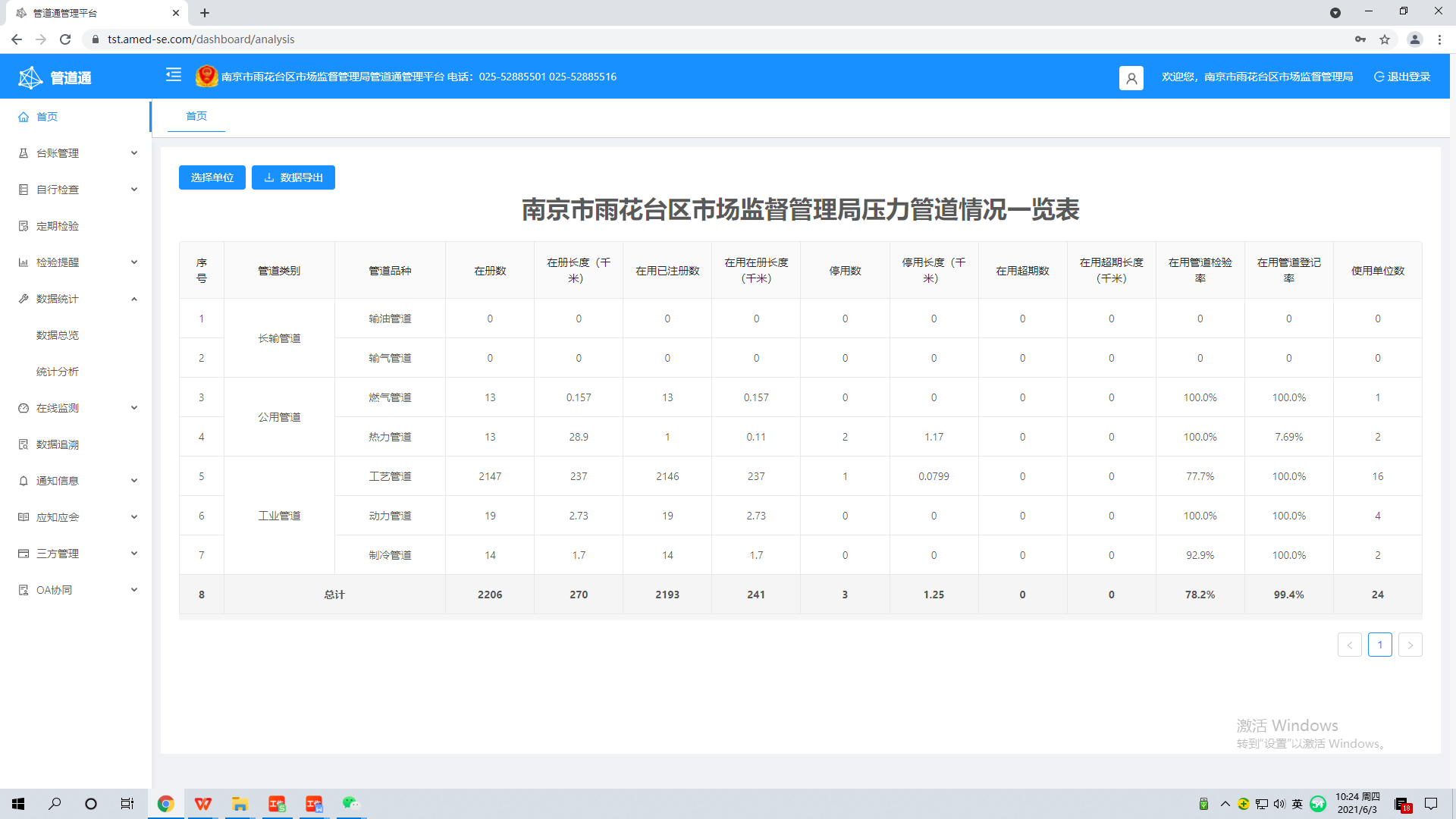Viewport: 1456px width, 819px height.
Task: Open the Chrome profile avatar icon
Action: (x=1414, y=39)
